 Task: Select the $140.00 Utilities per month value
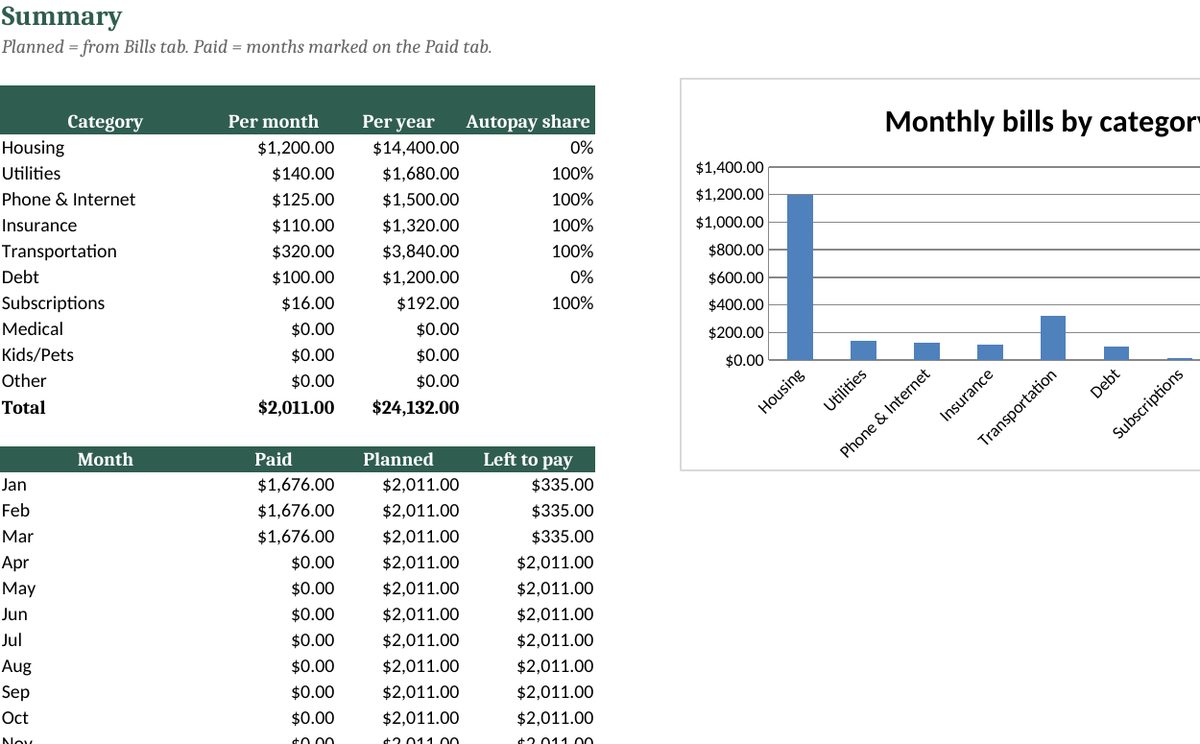pyautogui.click(x=303, y=174)
